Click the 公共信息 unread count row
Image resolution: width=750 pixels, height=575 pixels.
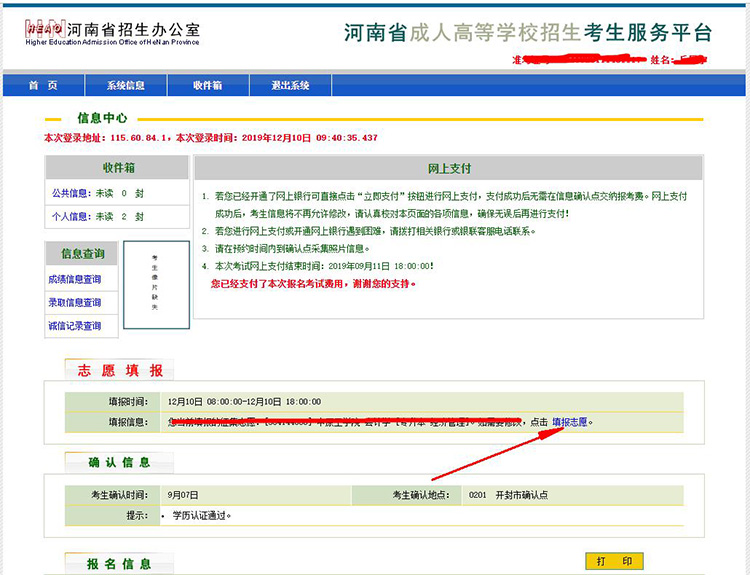98,193
